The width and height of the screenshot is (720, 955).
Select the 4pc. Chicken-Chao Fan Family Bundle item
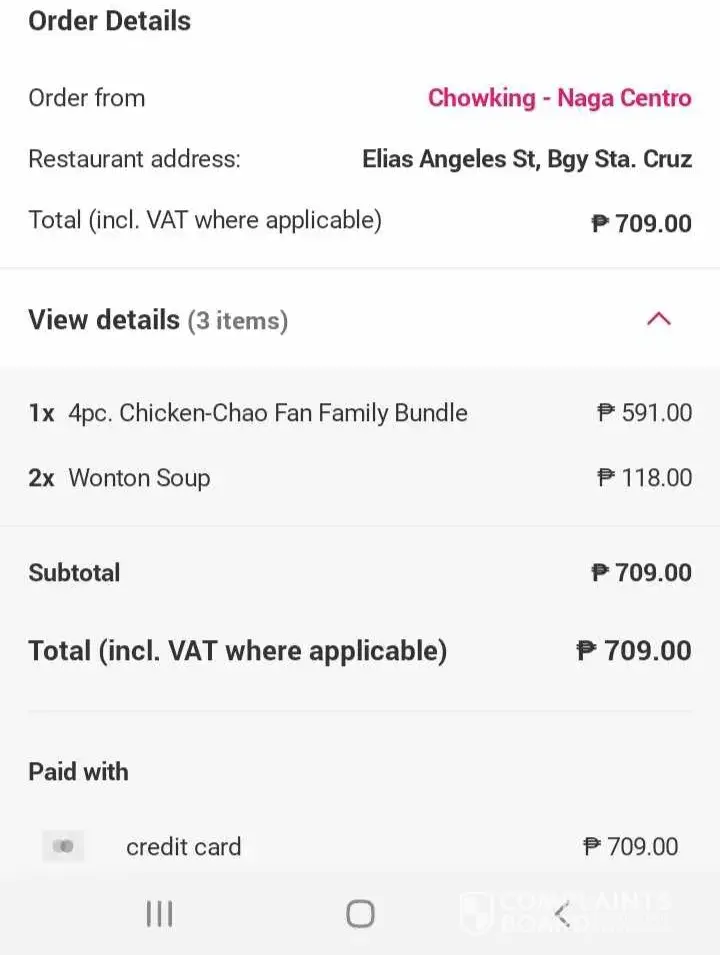(267, 413)
